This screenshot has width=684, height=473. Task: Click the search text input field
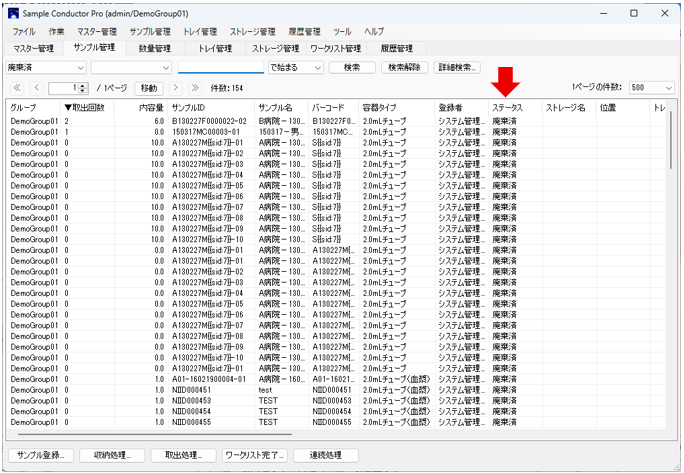(220, 67)
